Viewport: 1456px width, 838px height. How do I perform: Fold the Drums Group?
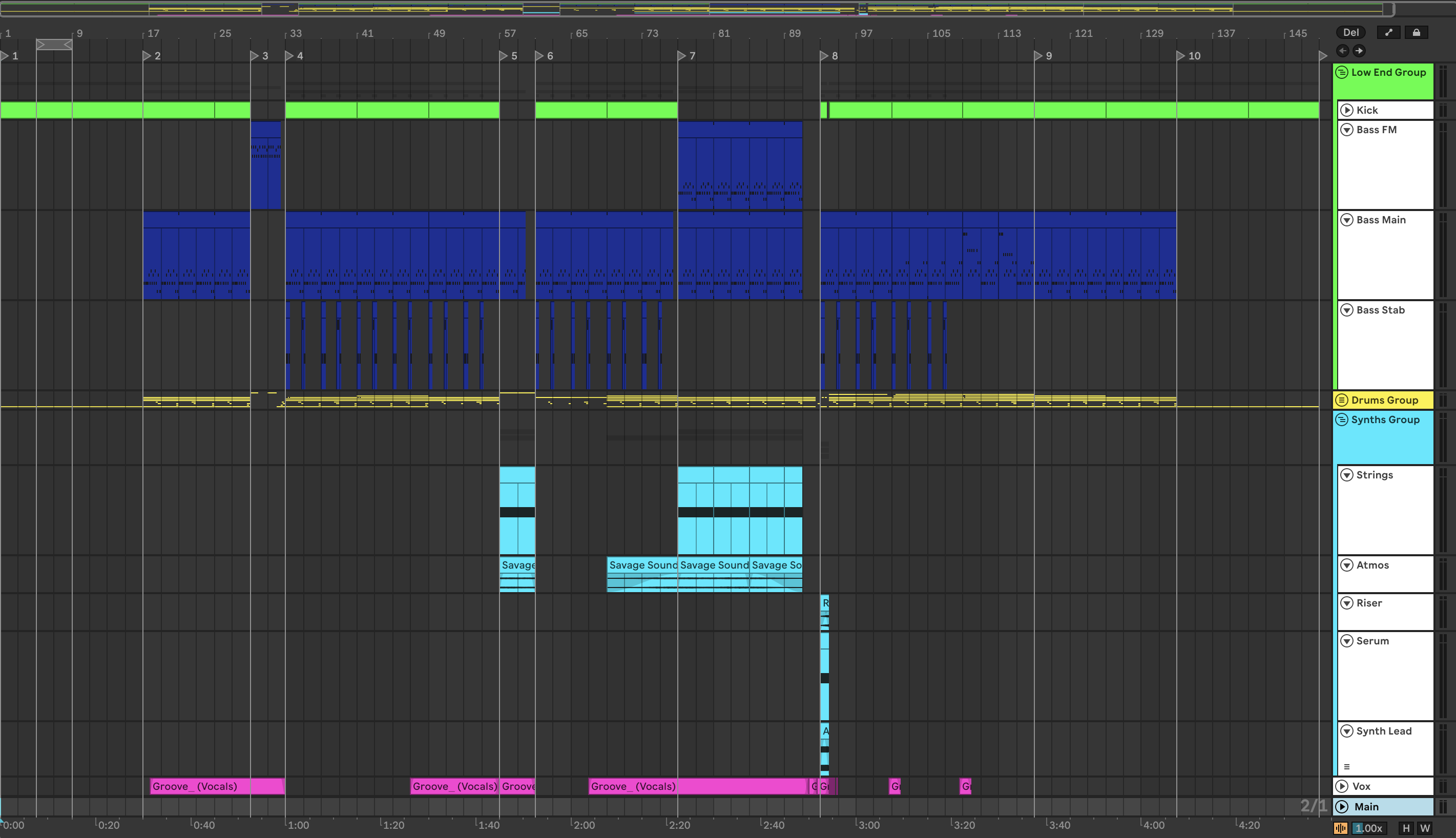pos(1341,400)
